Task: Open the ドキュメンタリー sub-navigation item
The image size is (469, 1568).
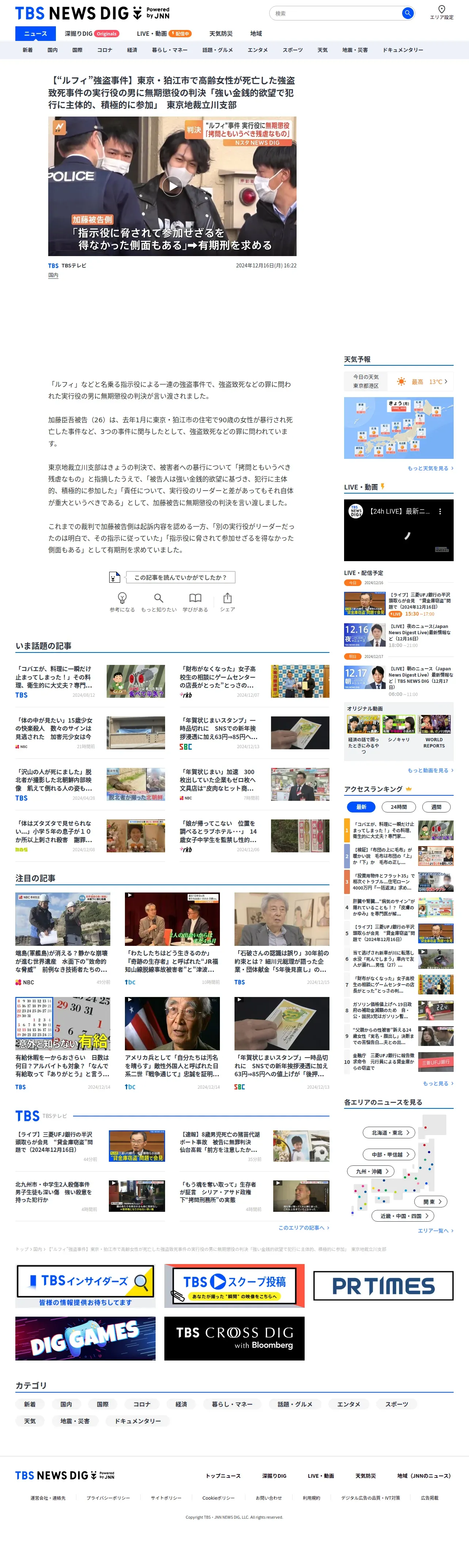Action: [403, 50]
